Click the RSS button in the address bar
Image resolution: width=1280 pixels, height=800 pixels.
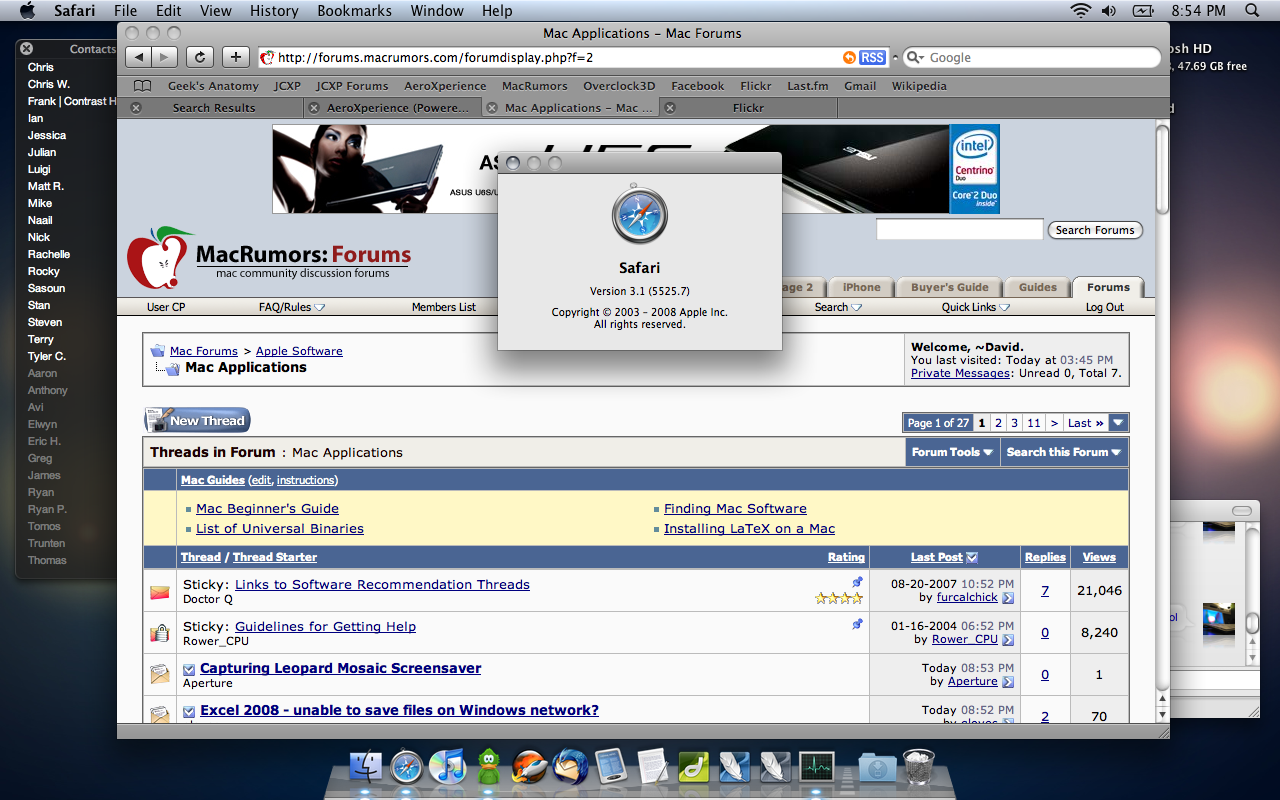pyautogui.click(x=872, y=58)
